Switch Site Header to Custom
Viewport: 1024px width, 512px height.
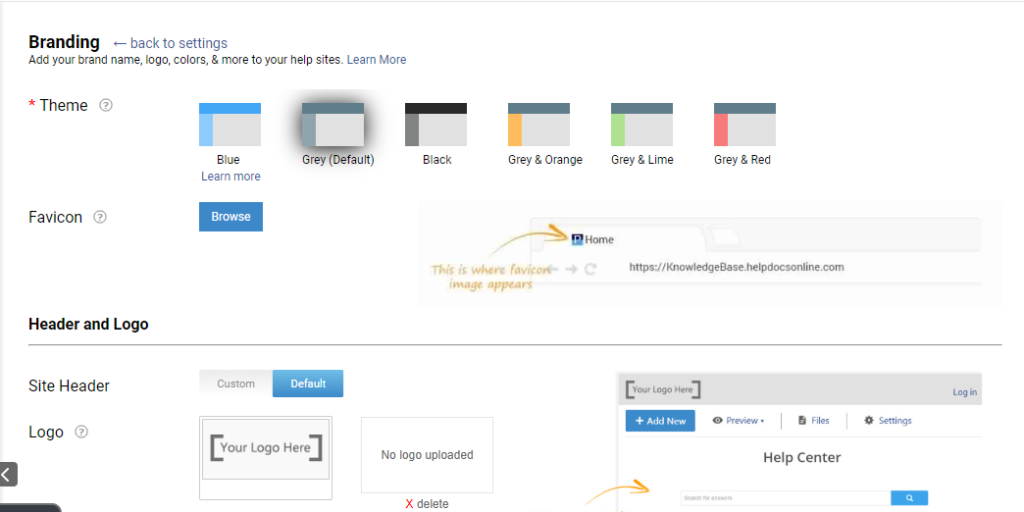pyautogui.click(x=236, y=384)
